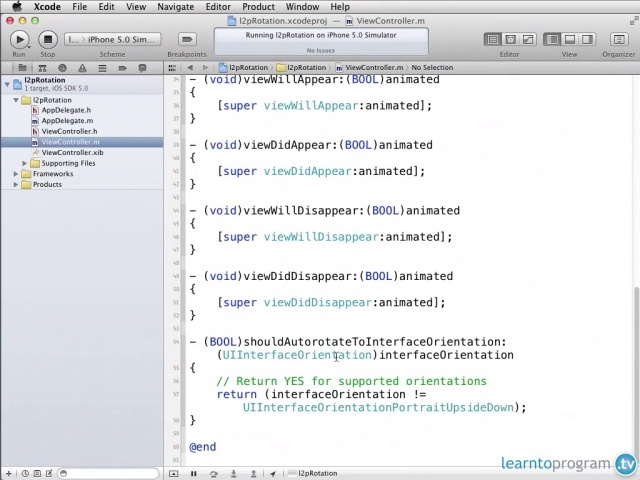Image resolution: width=640 pixels, height=480 pixels.
Task: Open the Navigate menu
Action: click(x=176, y=7)
